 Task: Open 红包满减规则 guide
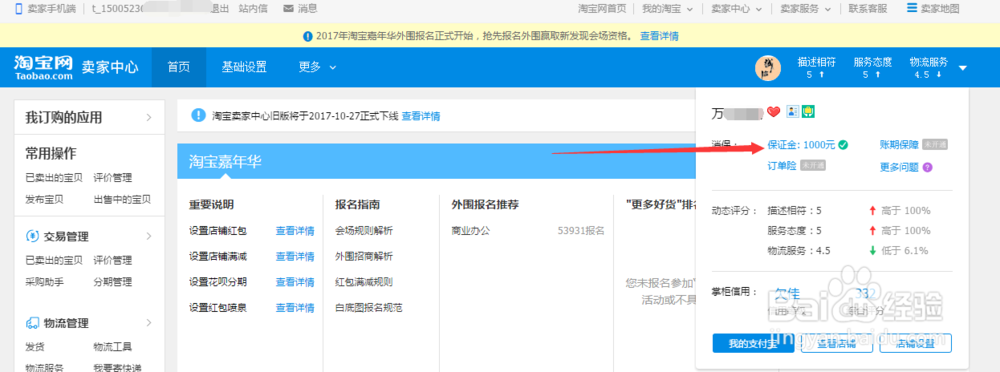(364, 282)
